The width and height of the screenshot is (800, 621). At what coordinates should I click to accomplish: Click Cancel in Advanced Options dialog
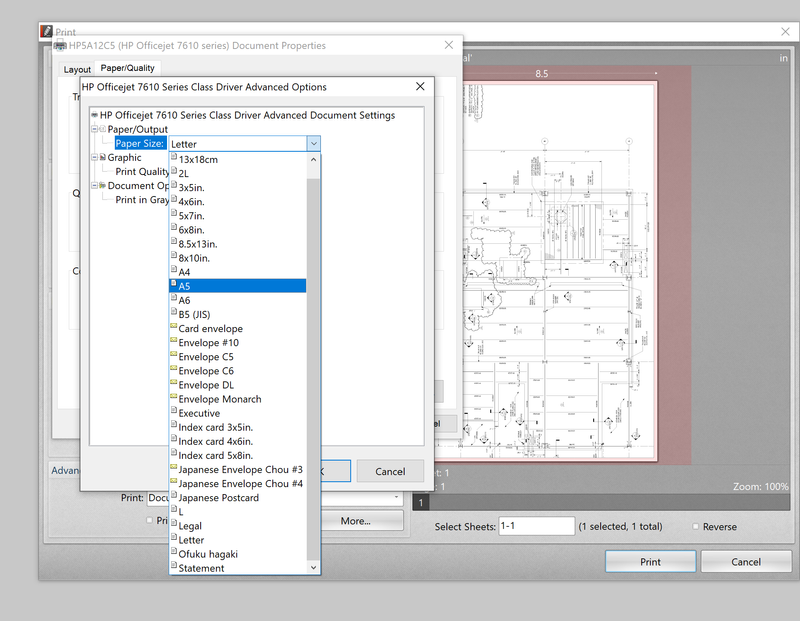tap(390, 471)
